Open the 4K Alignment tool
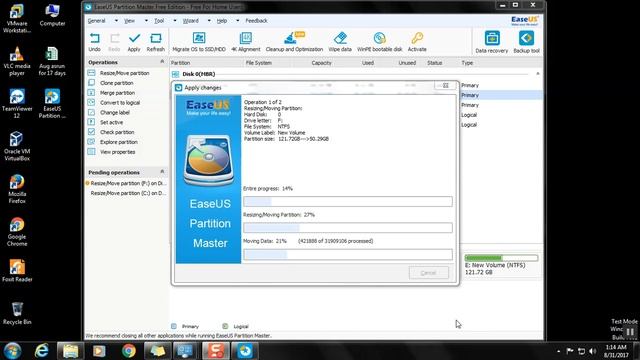Viewport: 640px width, 360px height. (x=246, y=42)
